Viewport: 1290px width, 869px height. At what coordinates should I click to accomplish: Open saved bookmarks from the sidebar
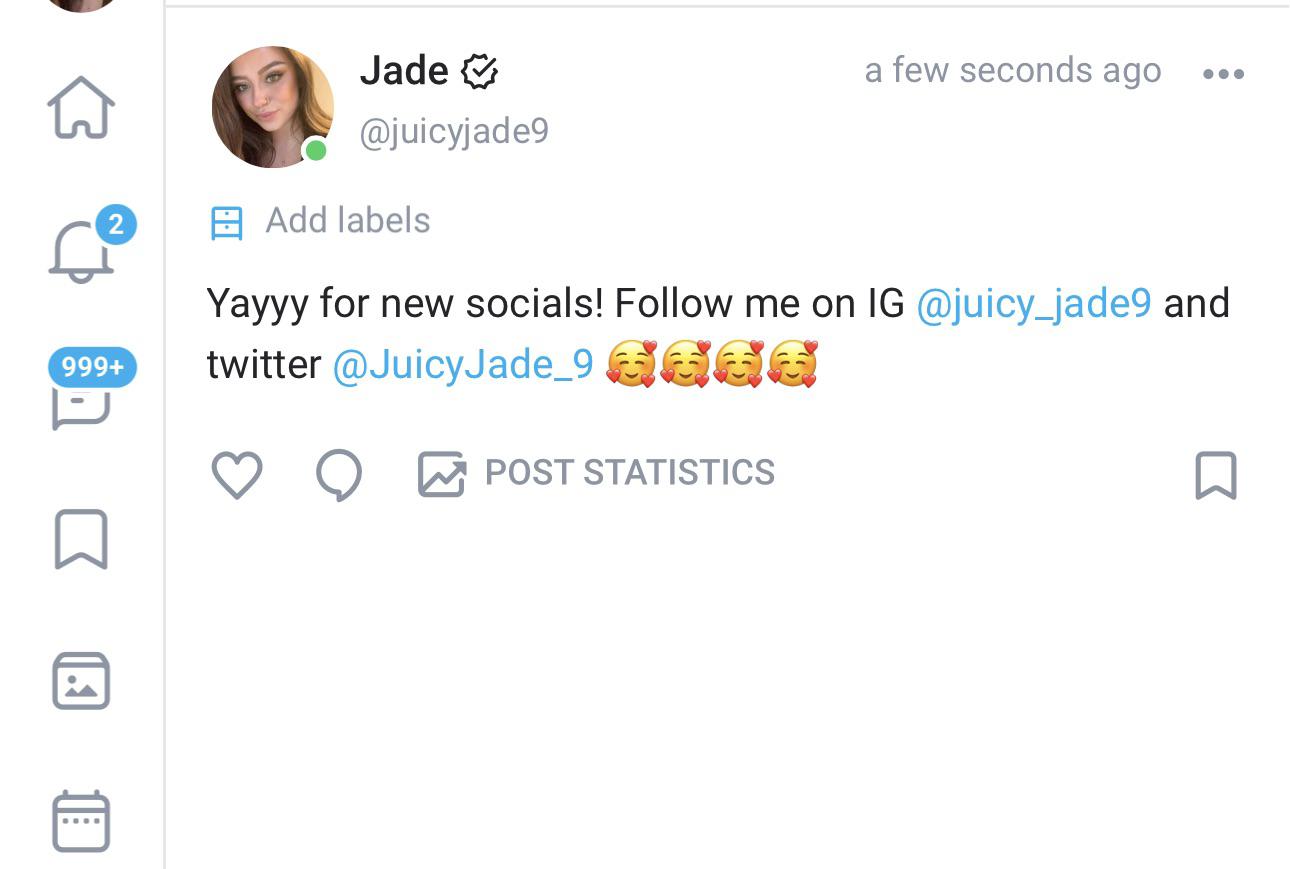pos(80,540)
